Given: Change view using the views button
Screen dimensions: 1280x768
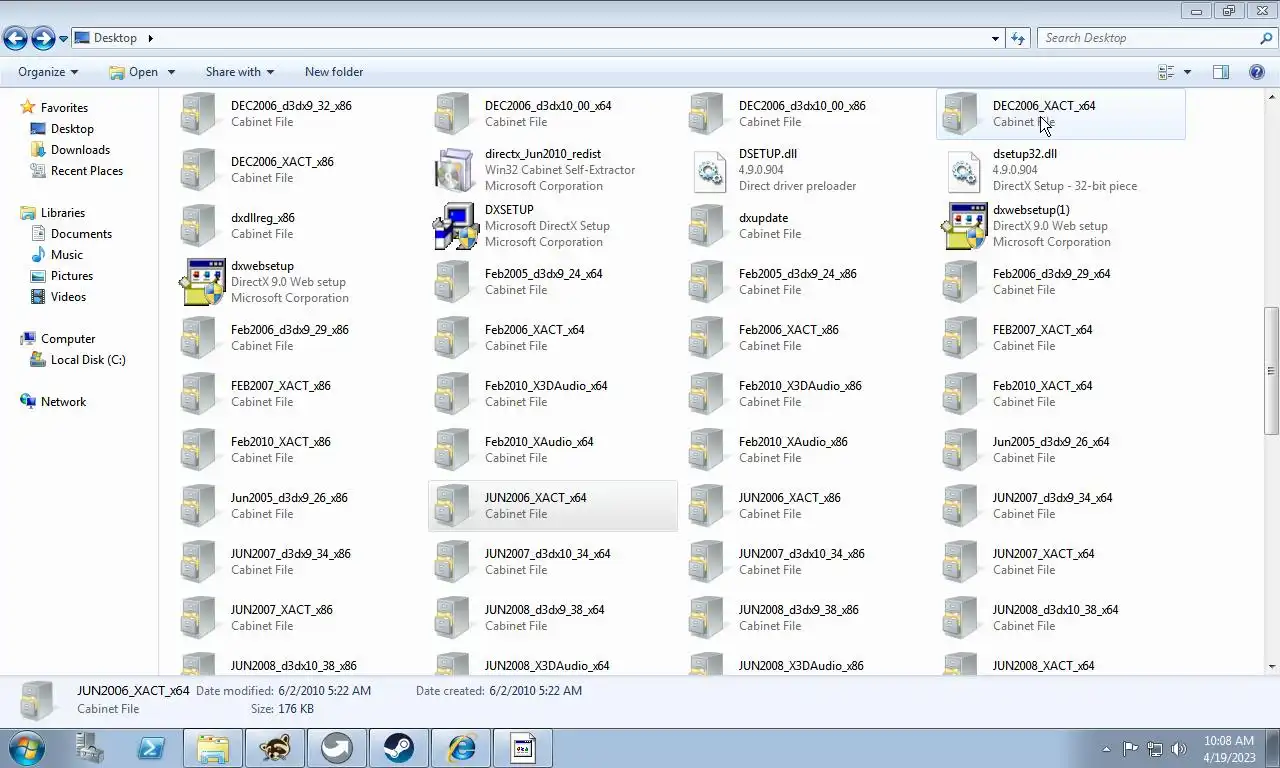Looking at the screenshot, I should click(x=1166, y=72).
